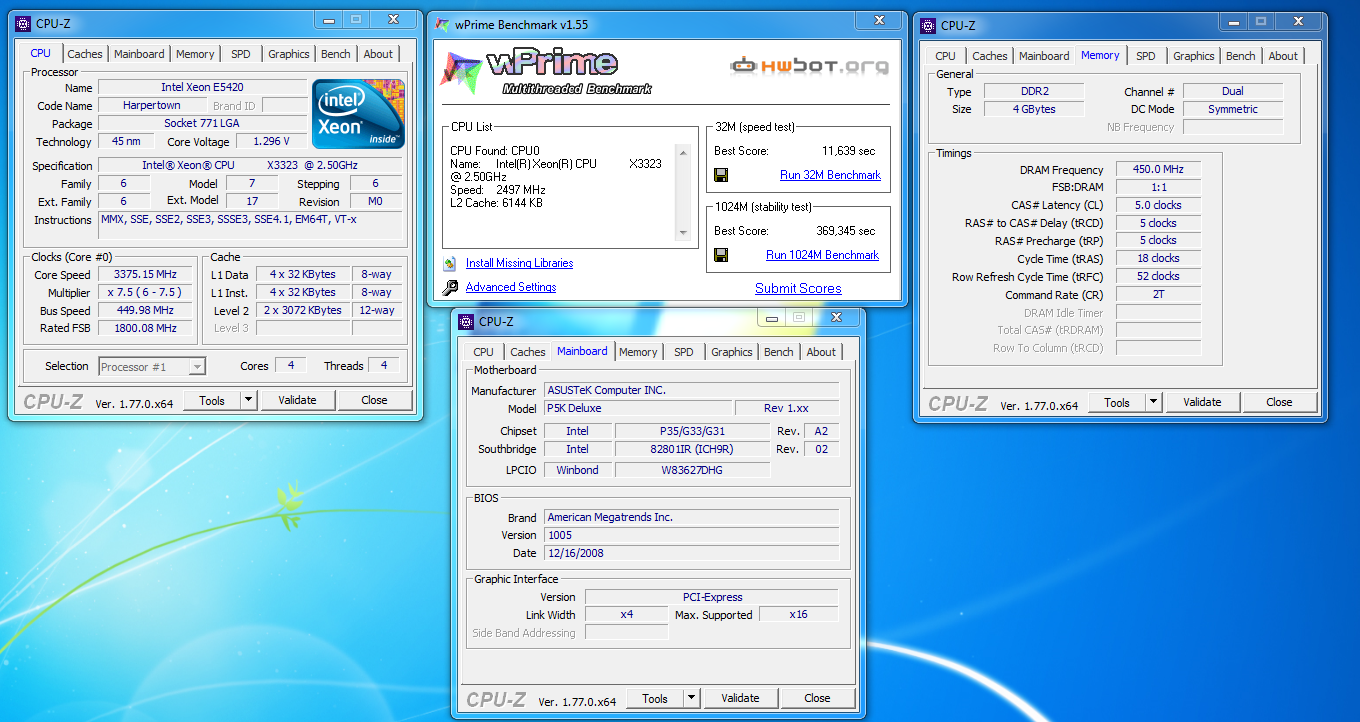This screenshot has width=1360, height=722.
Task: Click the Socket 771 LGA package field
Action: 202,124
